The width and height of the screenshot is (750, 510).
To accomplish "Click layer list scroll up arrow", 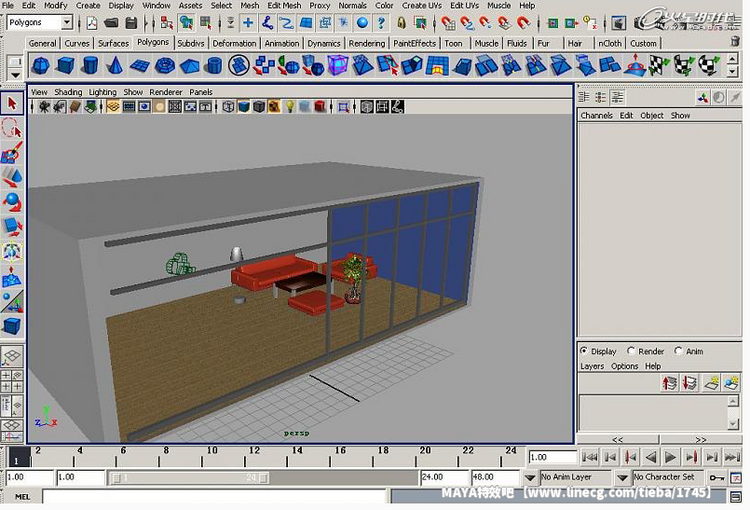I will coord(733,401).
